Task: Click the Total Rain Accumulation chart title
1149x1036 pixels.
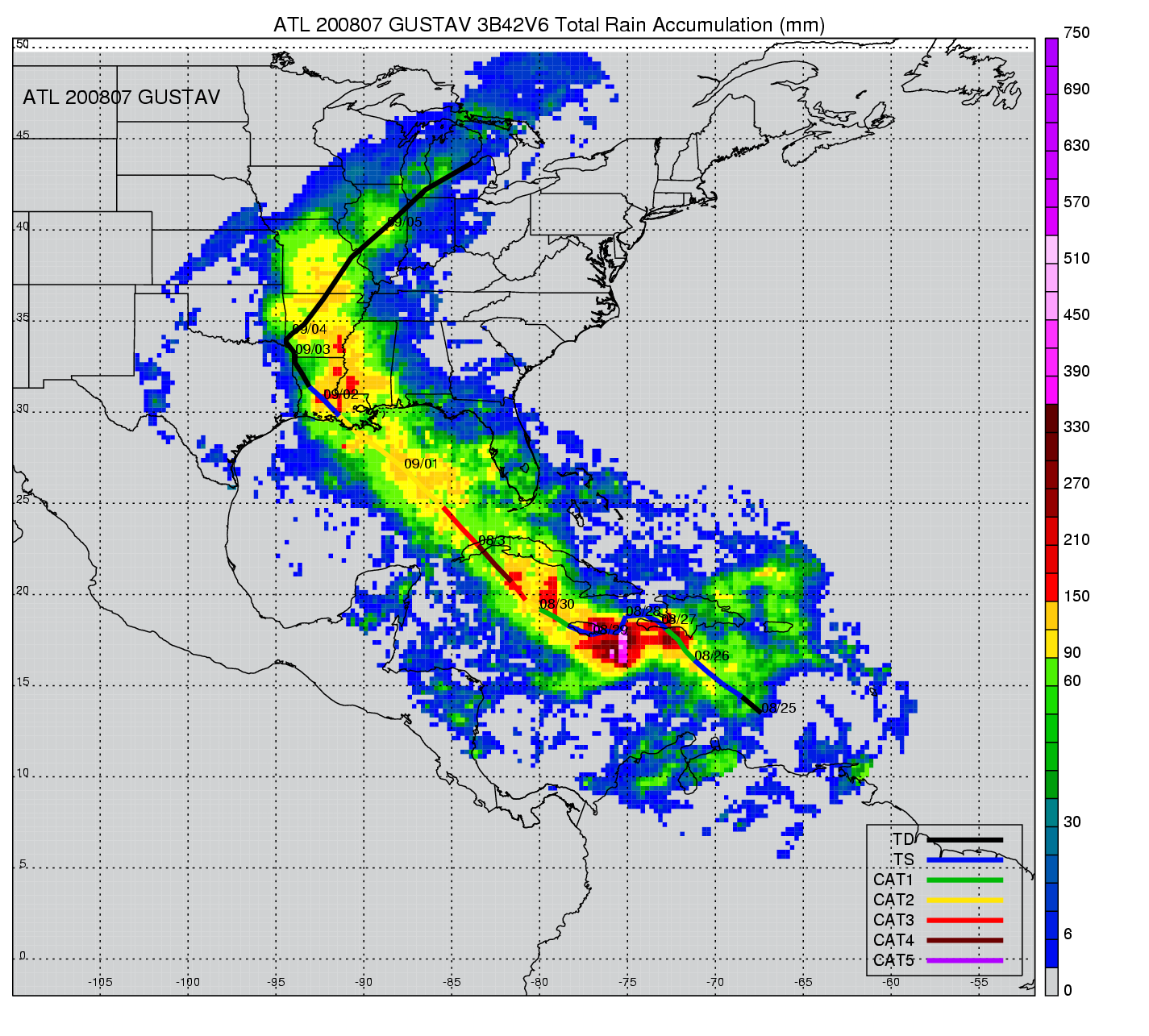Action: (549, 25)
